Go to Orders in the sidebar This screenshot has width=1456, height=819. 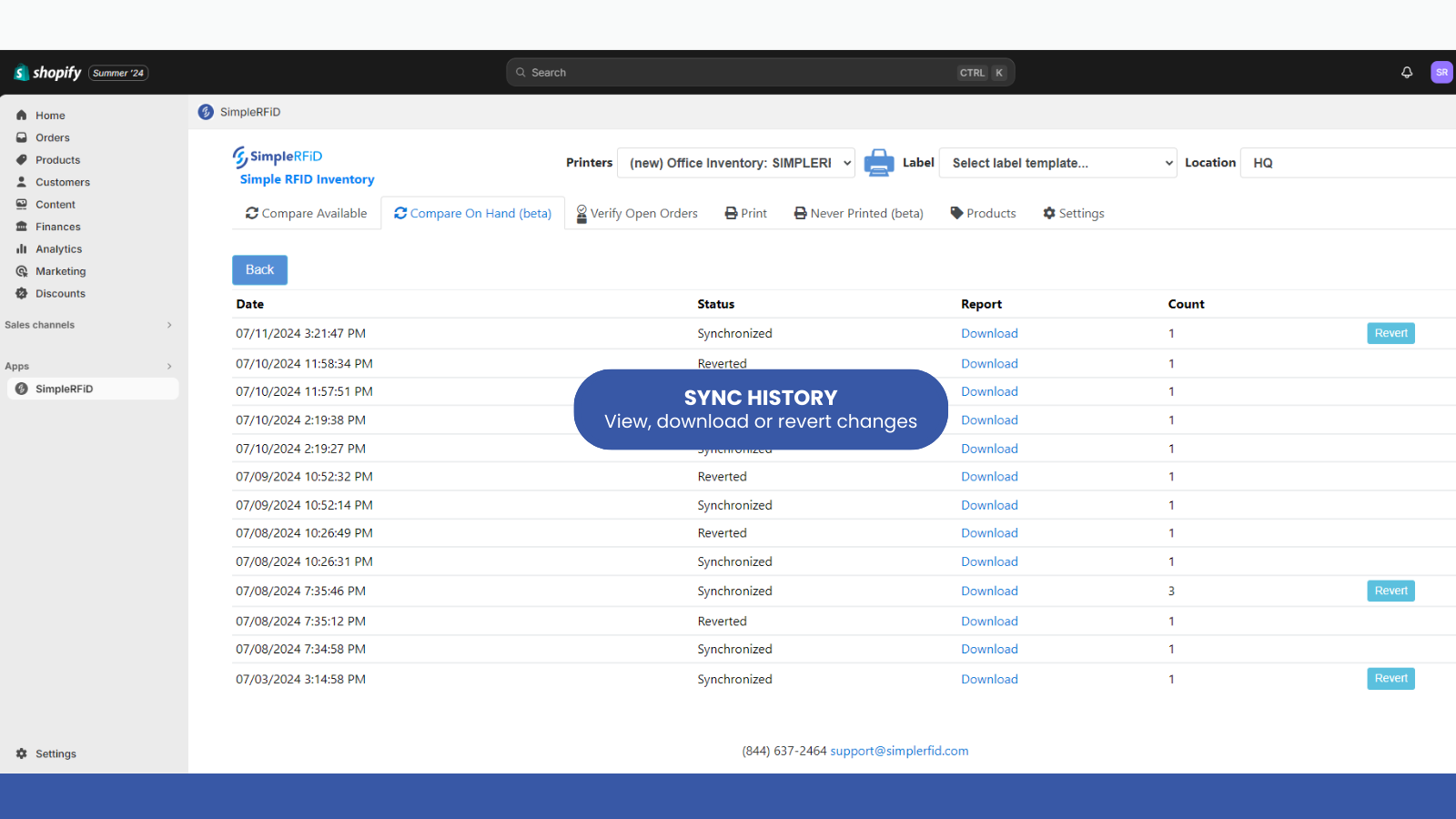(53, 137)
